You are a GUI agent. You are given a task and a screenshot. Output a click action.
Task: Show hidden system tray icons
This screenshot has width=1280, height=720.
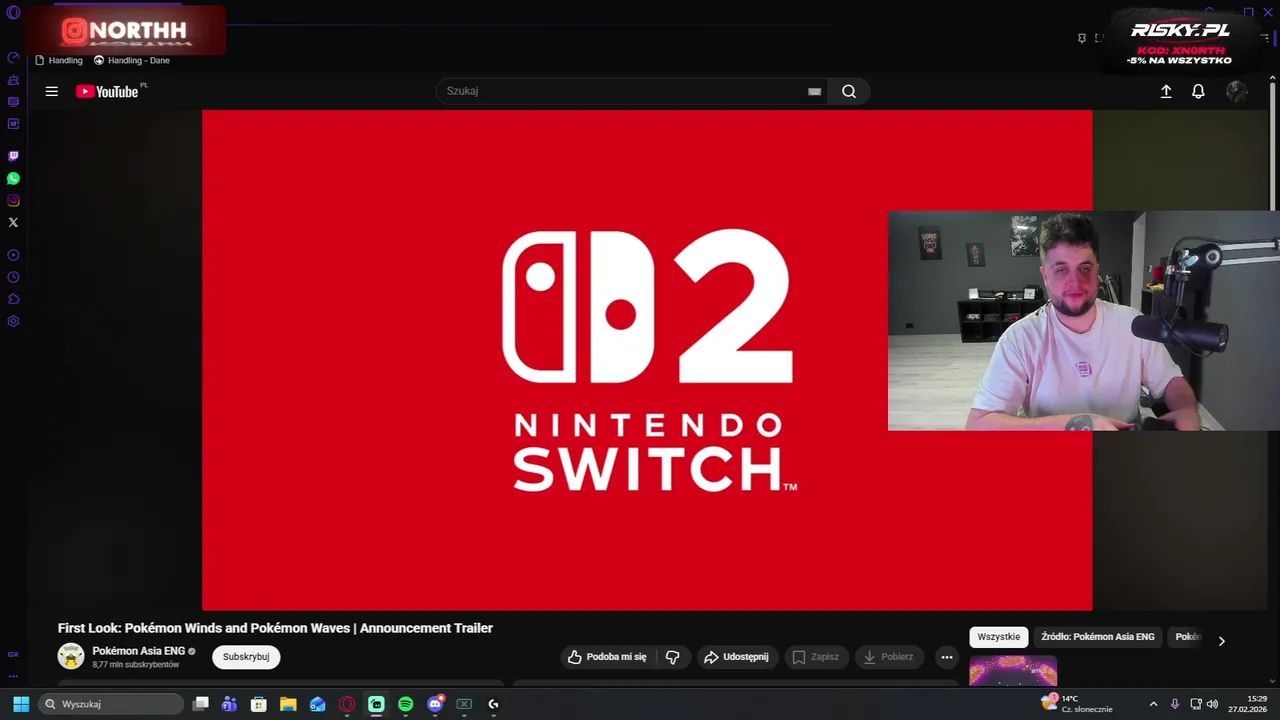coord(1153,704)
